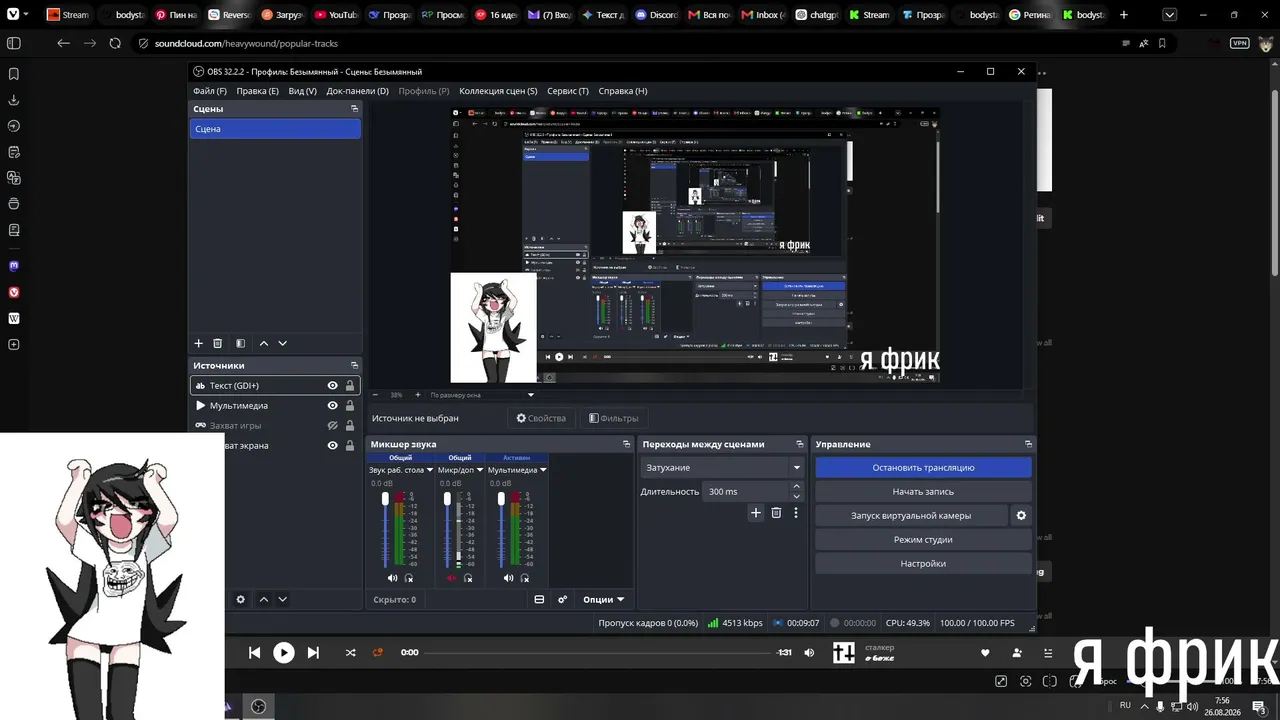Unmute the Микр/доп microphone channel

(x=451, y=578)
